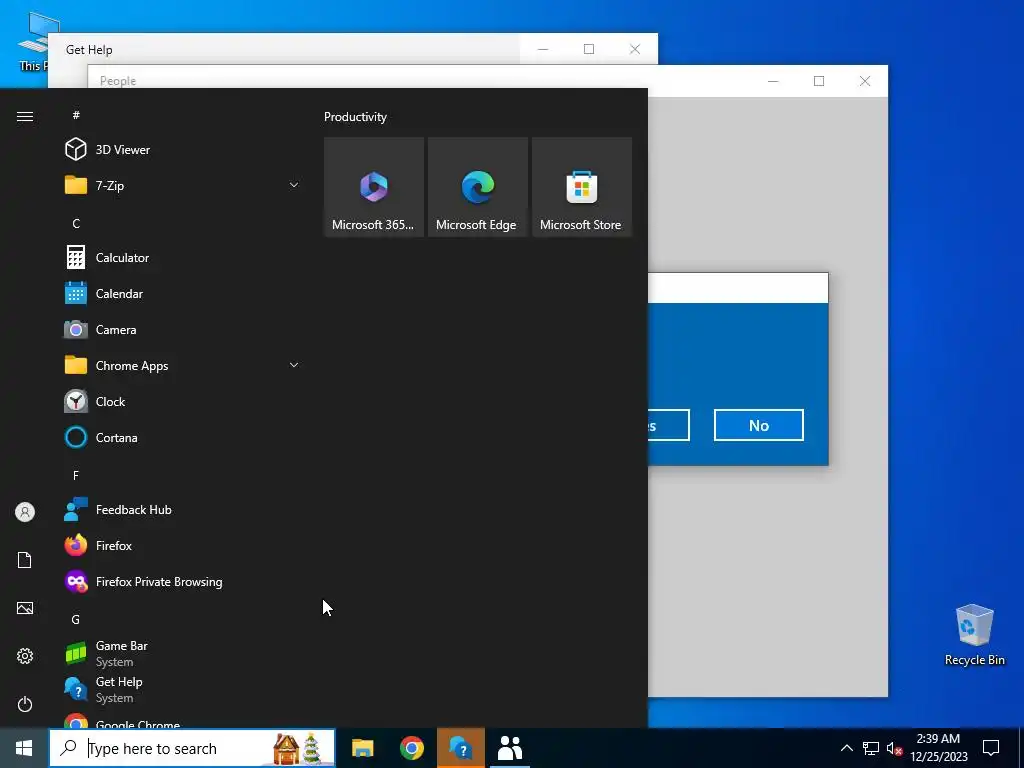Open Documents from Start sidebar
The width and height of the screenshot is (1024, 768).
[25, 560]
